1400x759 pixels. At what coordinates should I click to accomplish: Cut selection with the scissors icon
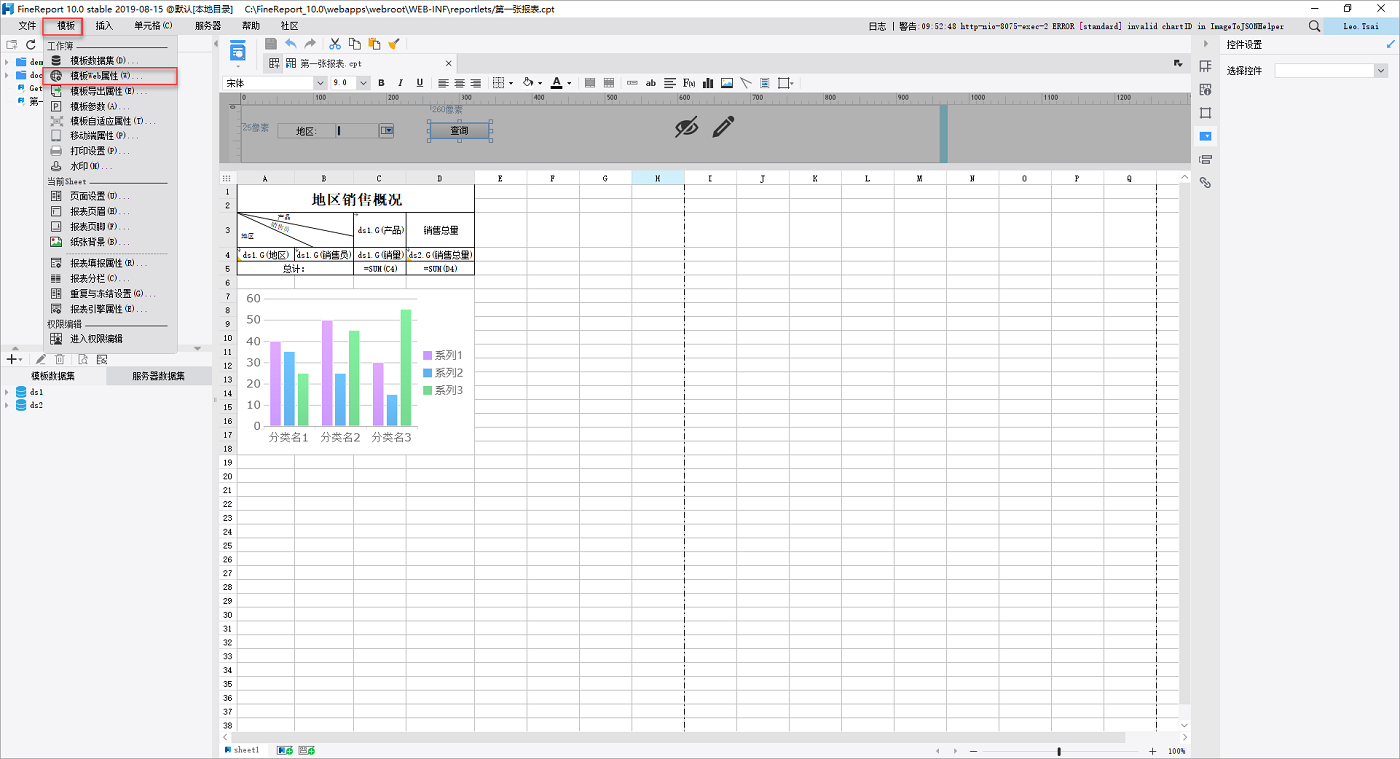[335, 44]
